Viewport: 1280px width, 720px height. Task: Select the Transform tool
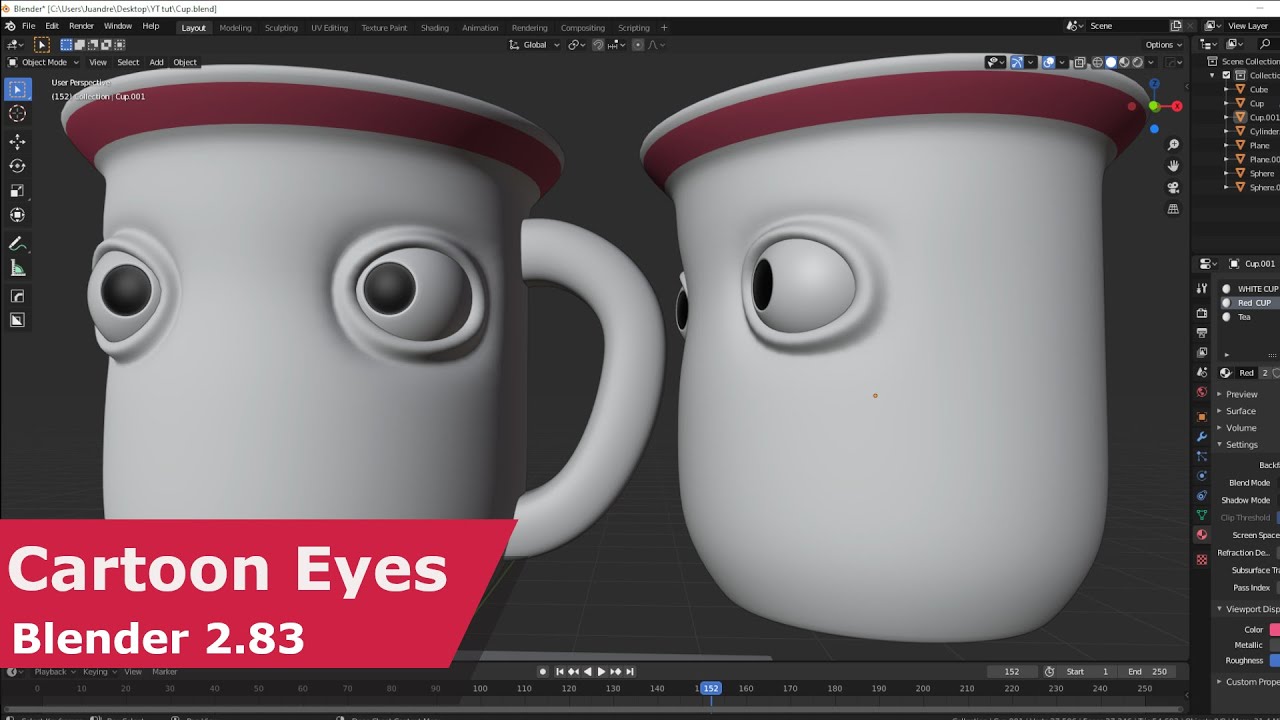[17, 214]
